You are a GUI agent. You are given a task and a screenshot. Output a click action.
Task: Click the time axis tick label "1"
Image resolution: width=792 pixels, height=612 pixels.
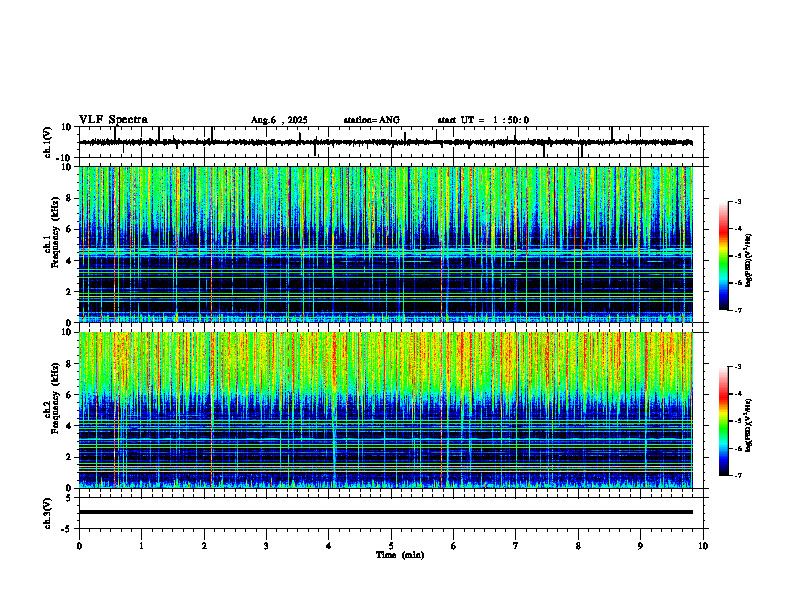(x=141, y=546)
